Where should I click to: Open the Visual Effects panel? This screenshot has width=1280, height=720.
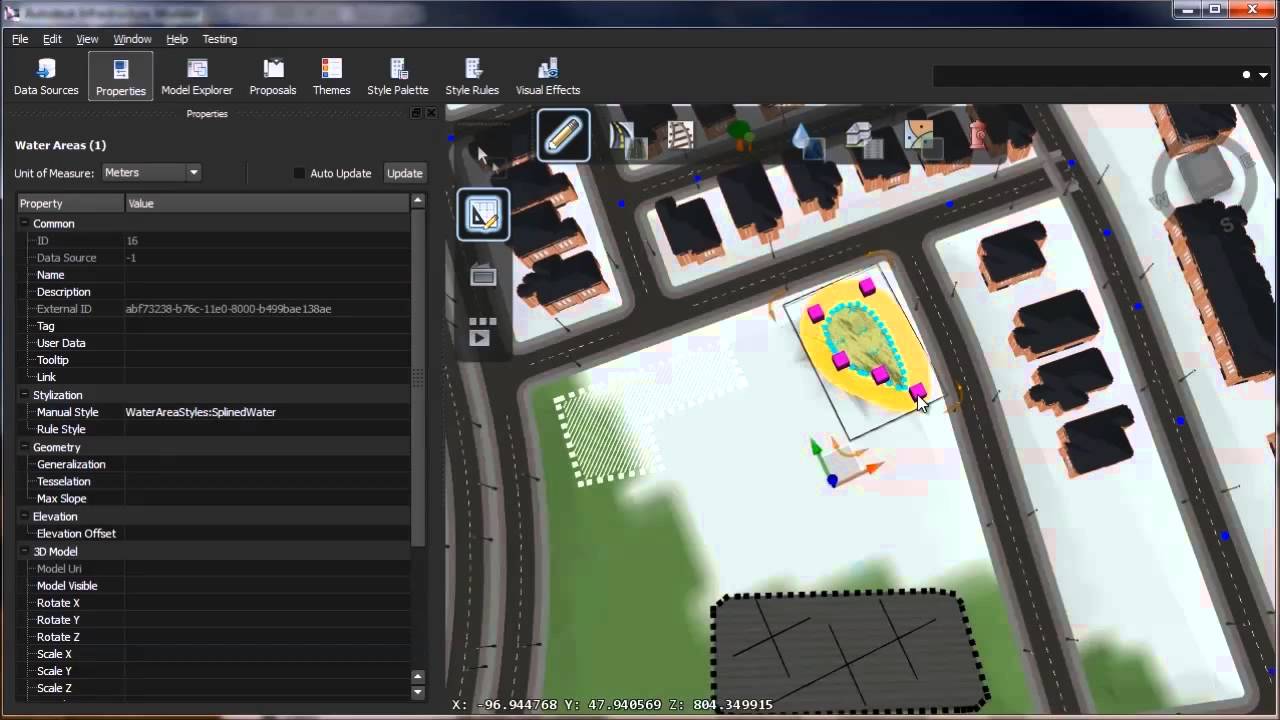pos(547,75)
